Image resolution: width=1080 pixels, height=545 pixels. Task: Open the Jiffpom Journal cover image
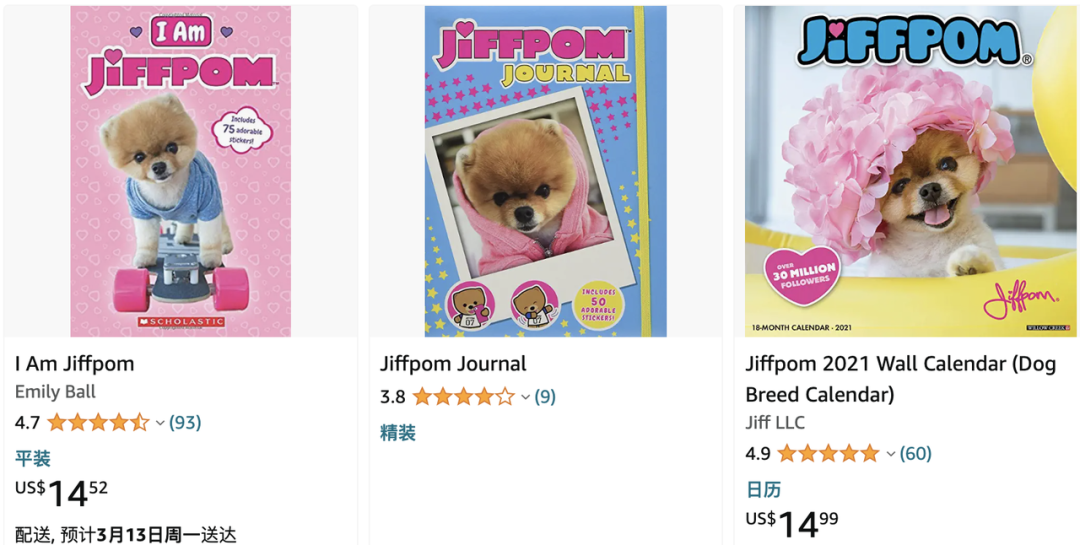coord(546,171)
